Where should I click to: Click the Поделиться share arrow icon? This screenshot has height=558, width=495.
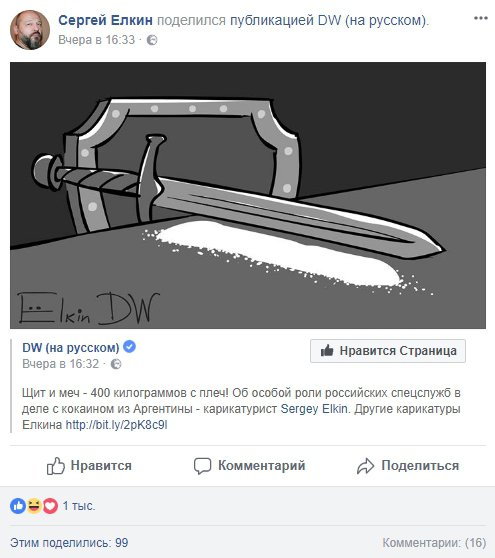pyautogui.click(x=365, y=466)
